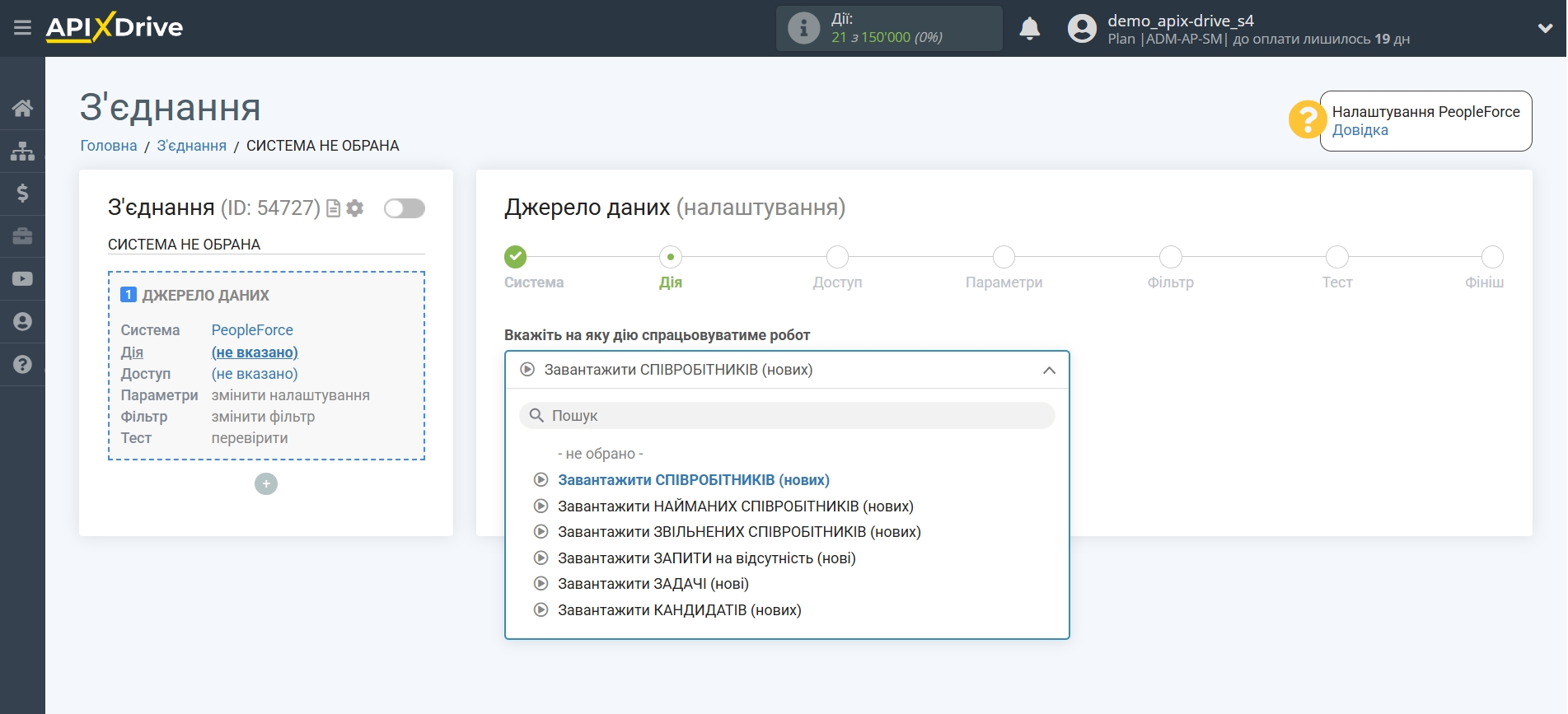Select Завантажити СПІВРОБІТНИКІВ (нових) option
The image size is (1568, 714).
coord(694,480)
